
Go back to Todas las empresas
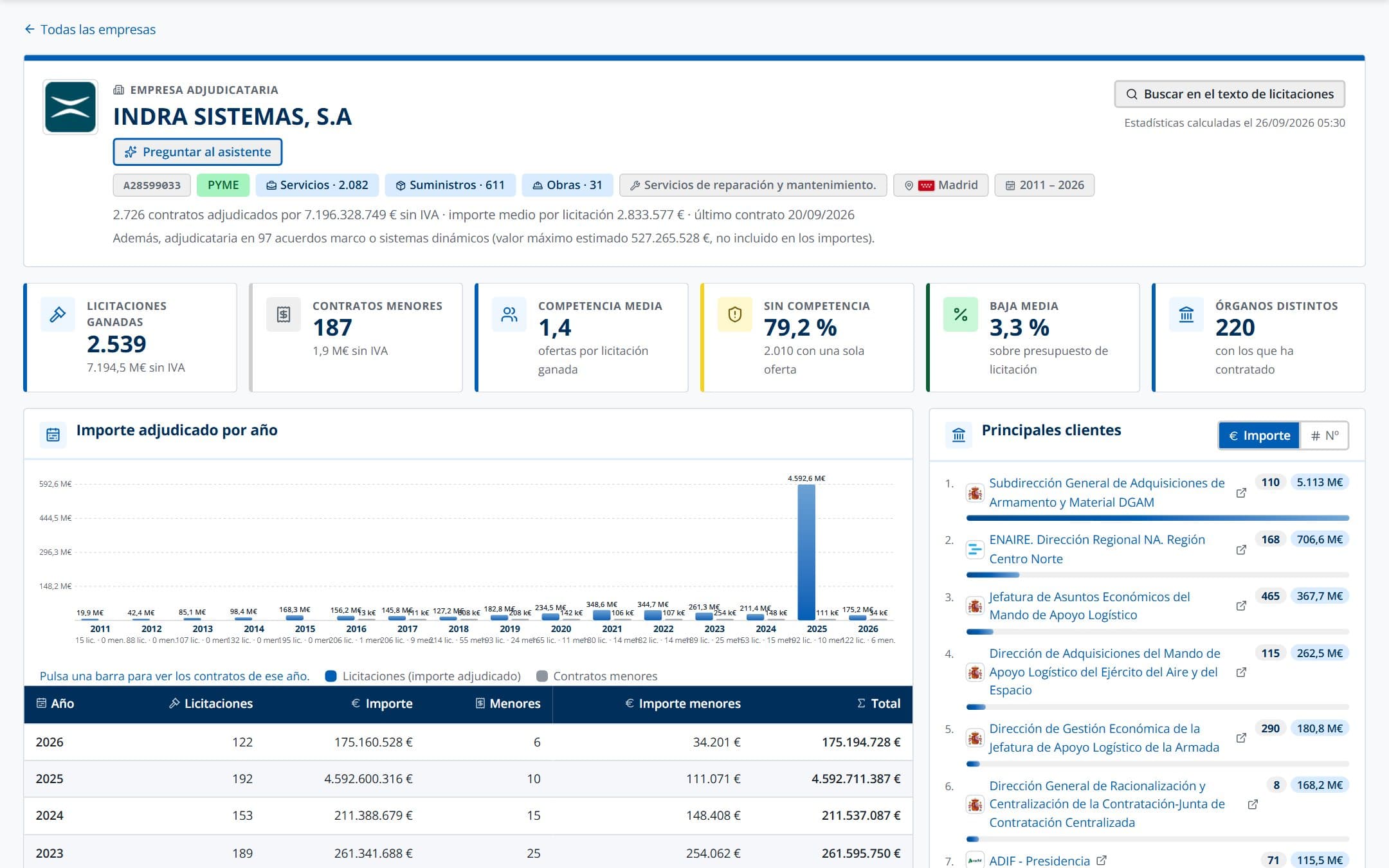click(90, 30)
